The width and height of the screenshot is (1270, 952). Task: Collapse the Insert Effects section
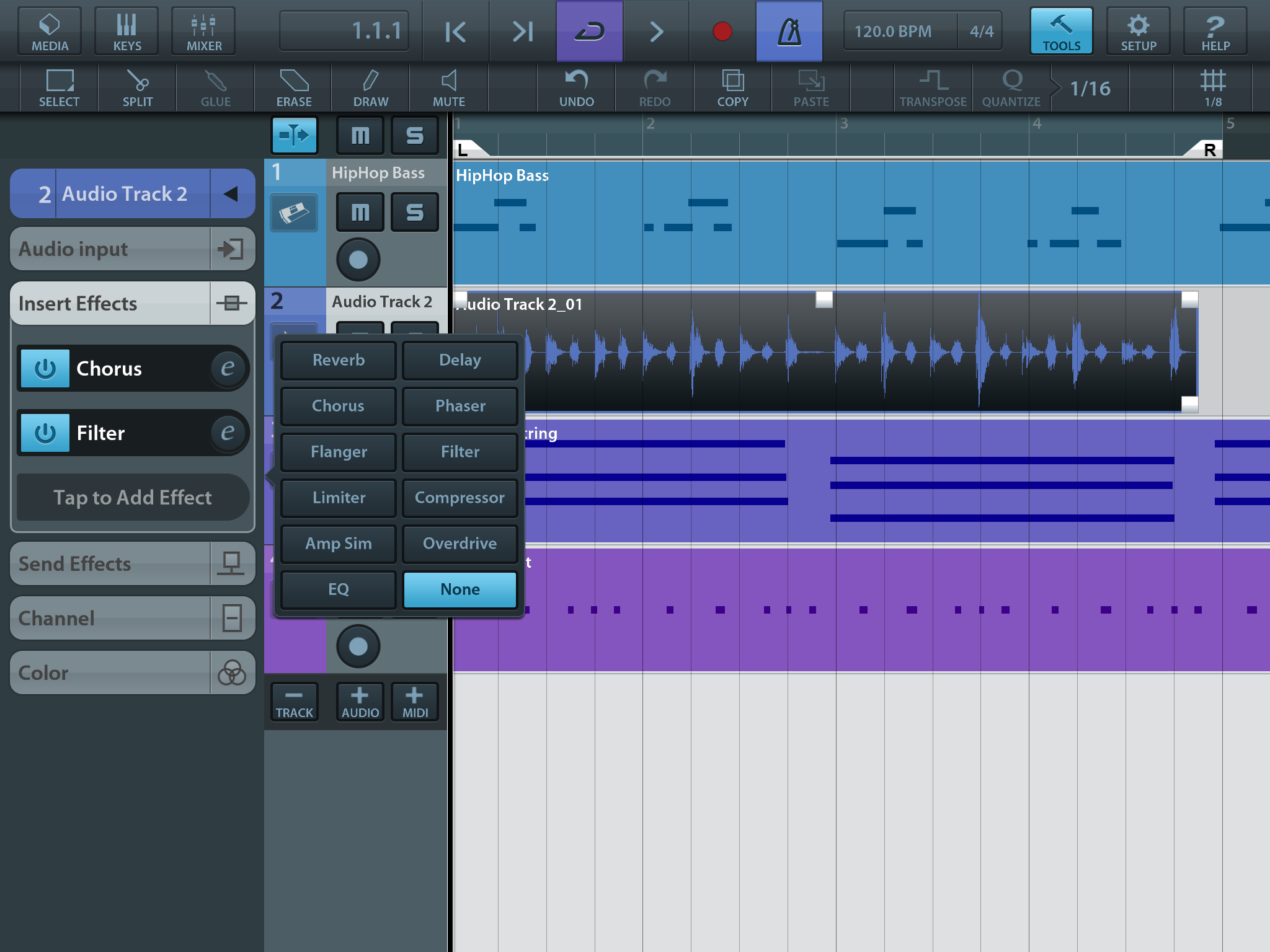133,304
